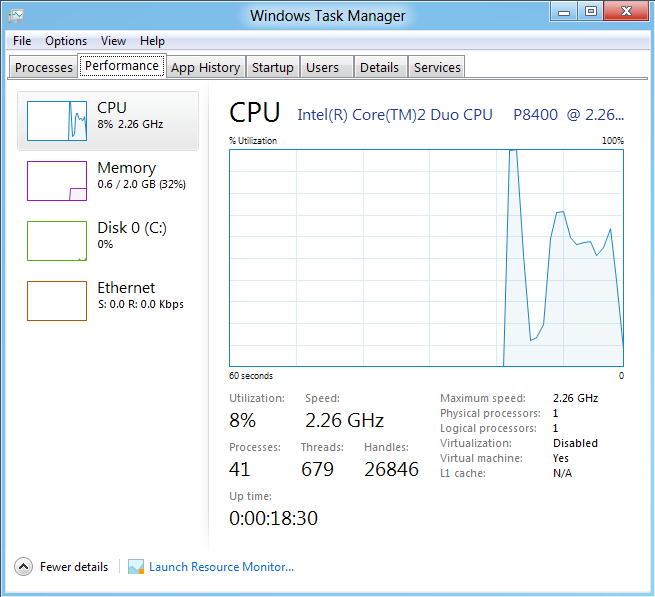Click the CPU utilization graph
The height and width of the screenshot is (597, 655).
[426, 258]
